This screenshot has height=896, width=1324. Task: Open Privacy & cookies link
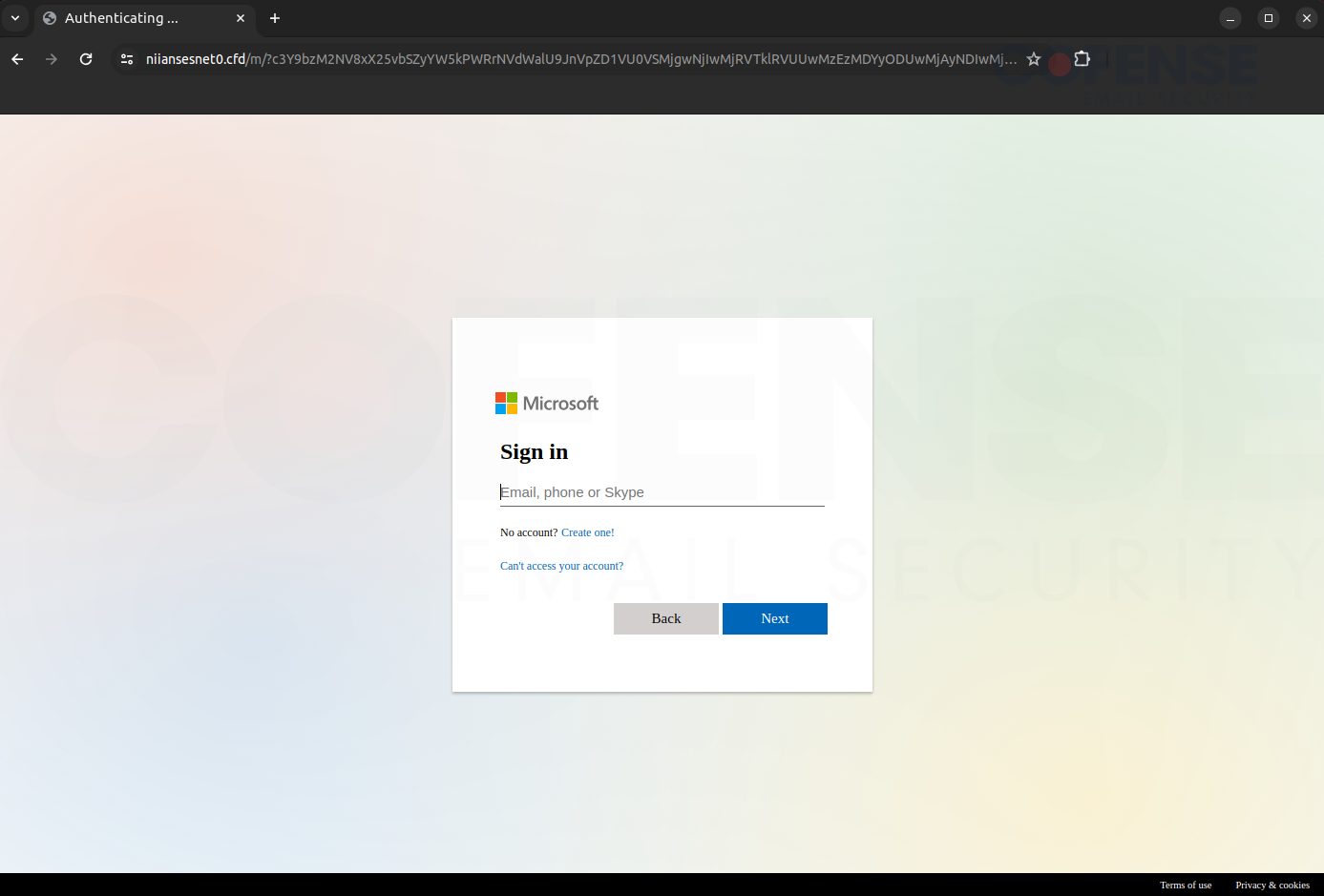coord(1272,886)
